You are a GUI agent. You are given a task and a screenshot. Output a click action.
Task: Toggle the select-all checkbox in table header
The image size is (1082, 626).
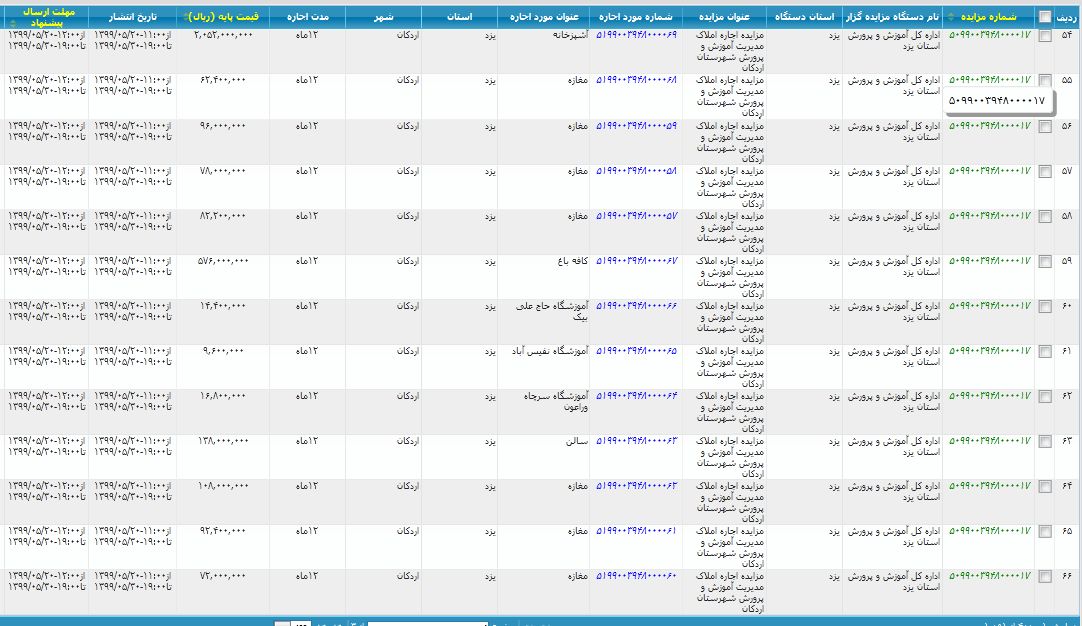1045,17
